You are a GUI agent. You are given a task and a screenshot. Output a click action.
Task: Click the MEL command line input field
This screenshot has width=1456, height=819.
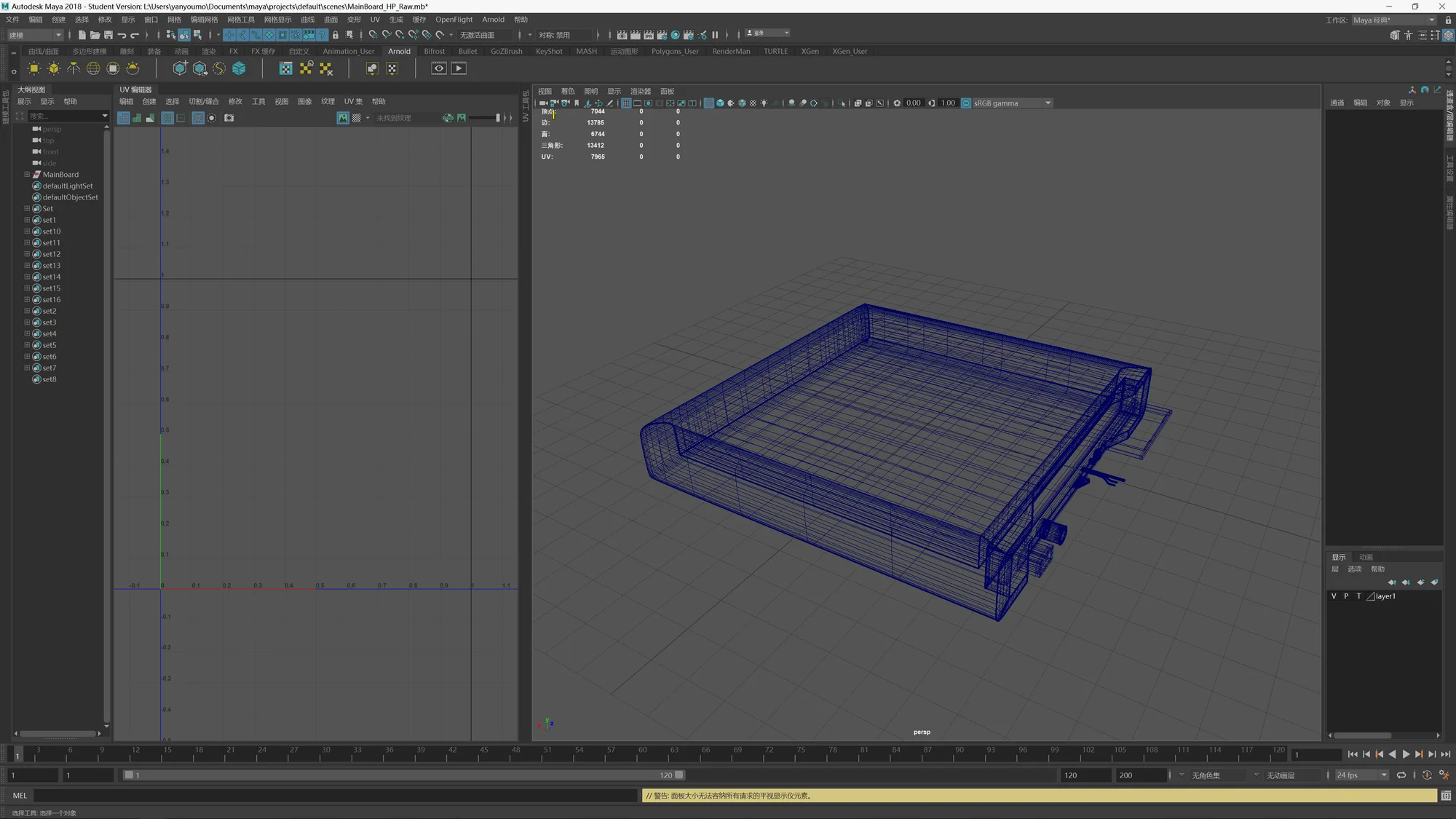pyautogui.click(x=336, y=796)
